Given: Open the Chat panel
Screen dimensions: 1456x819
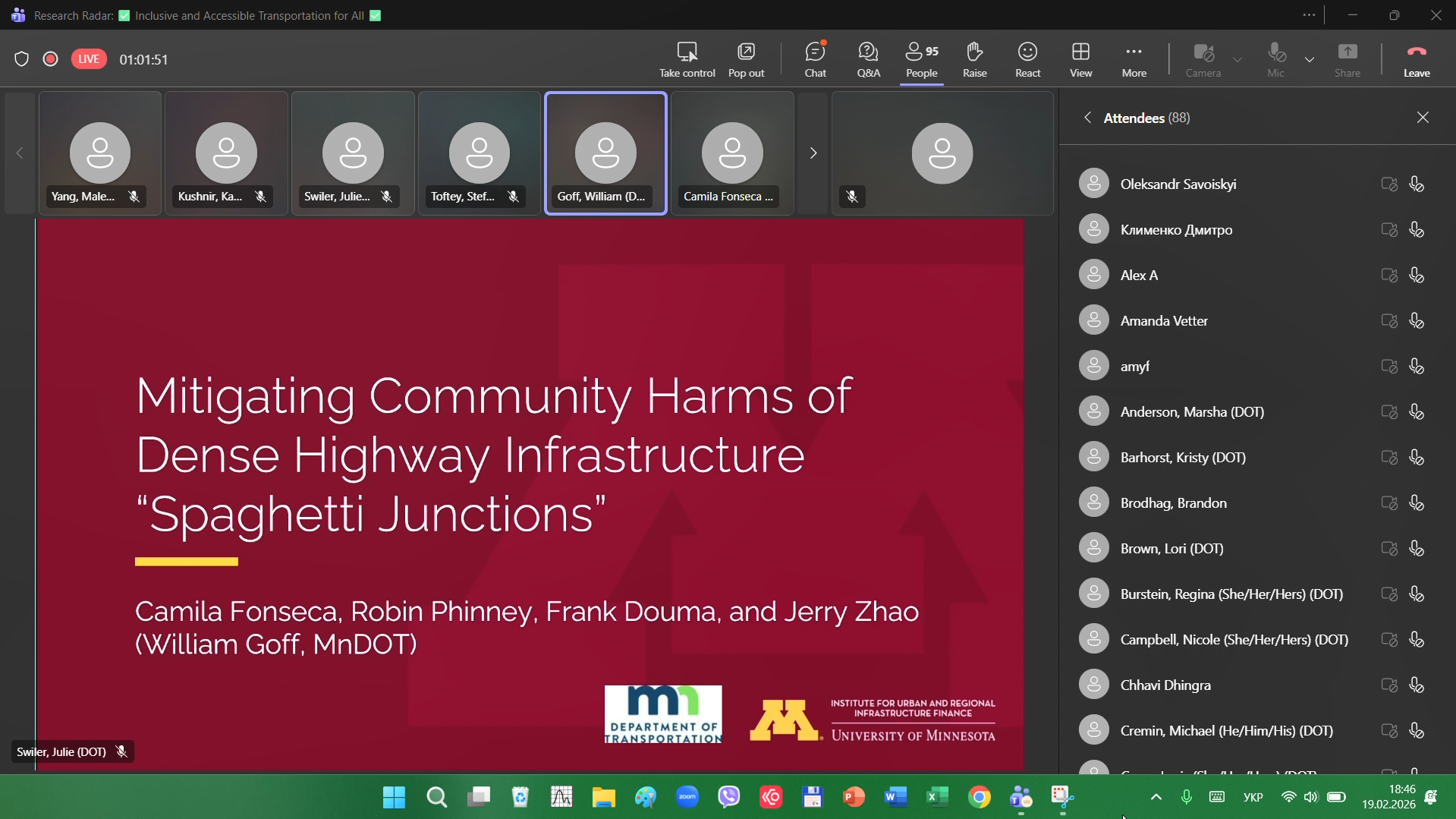Looking at the screenshot, I should click(x=815, y=59).
